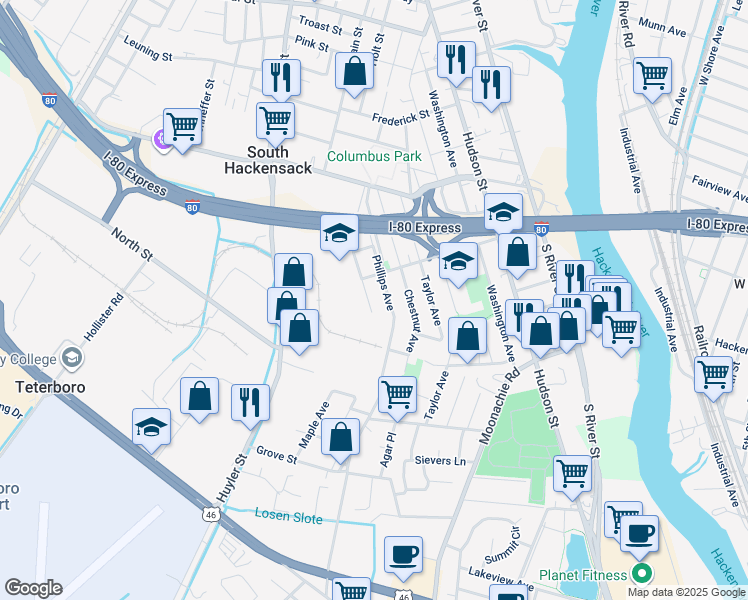The width and height of the screenshot is (748, 600).
Task: Click the Google logo link
Action: 33,588
